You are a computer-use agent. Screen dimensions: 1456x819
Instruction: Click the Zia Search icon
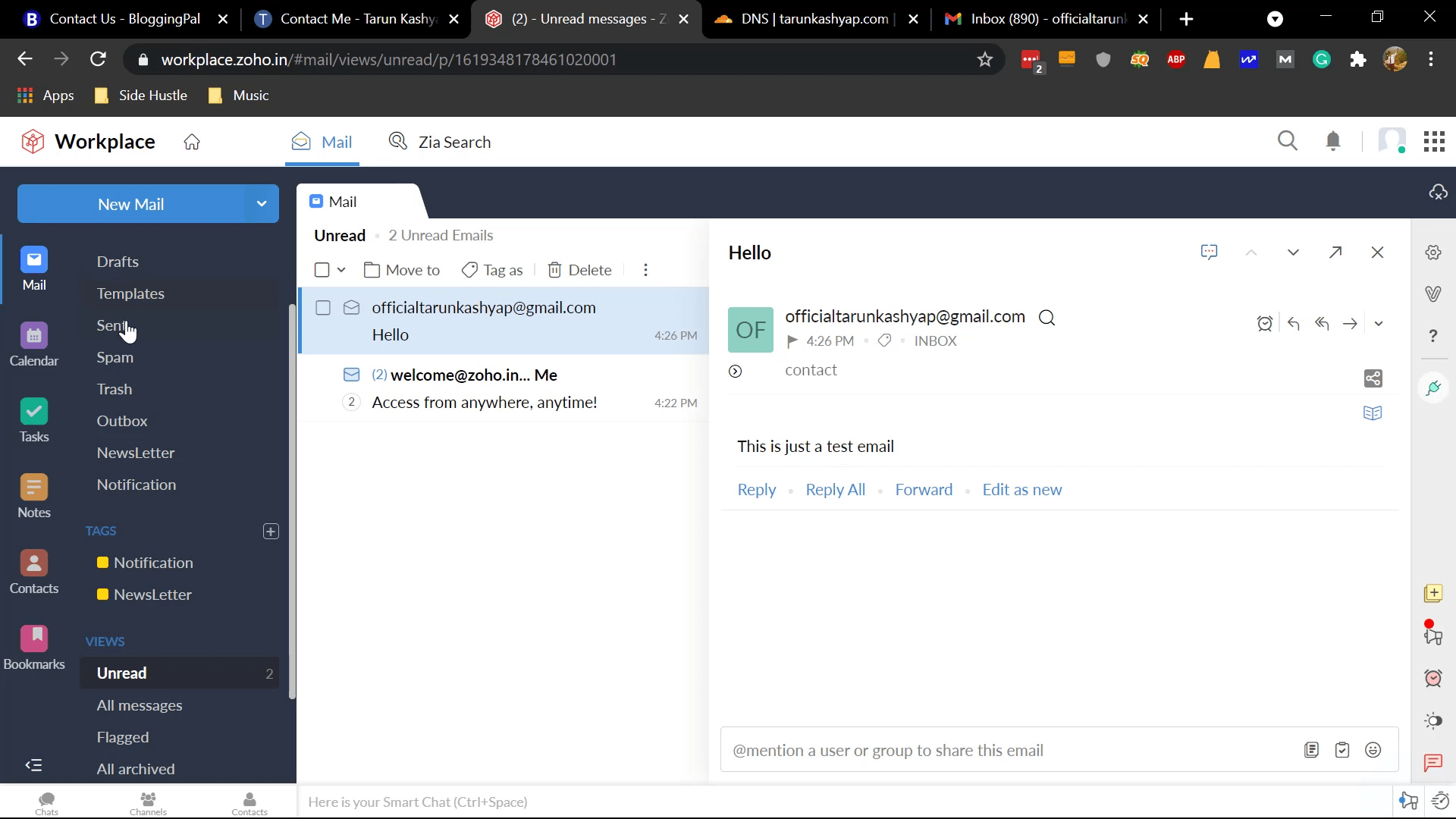(x=399, y=141)
